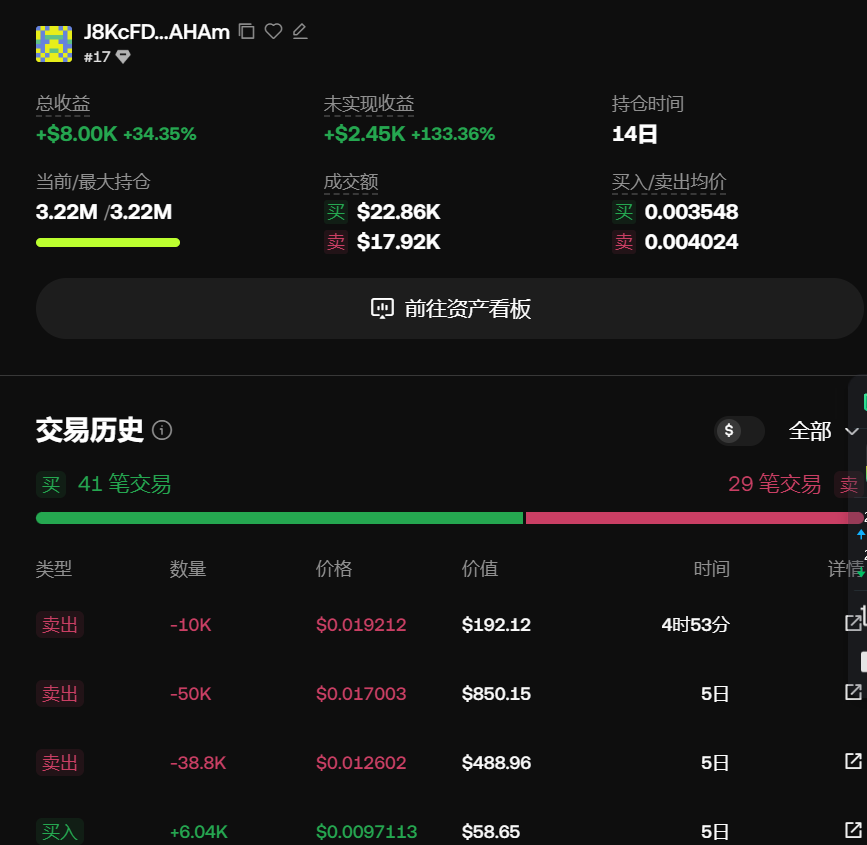This screenshot has width=867, height=845.
Task: Click the info icon beside 交易历史
Action: pyautogui.click(x=162, y=430)
